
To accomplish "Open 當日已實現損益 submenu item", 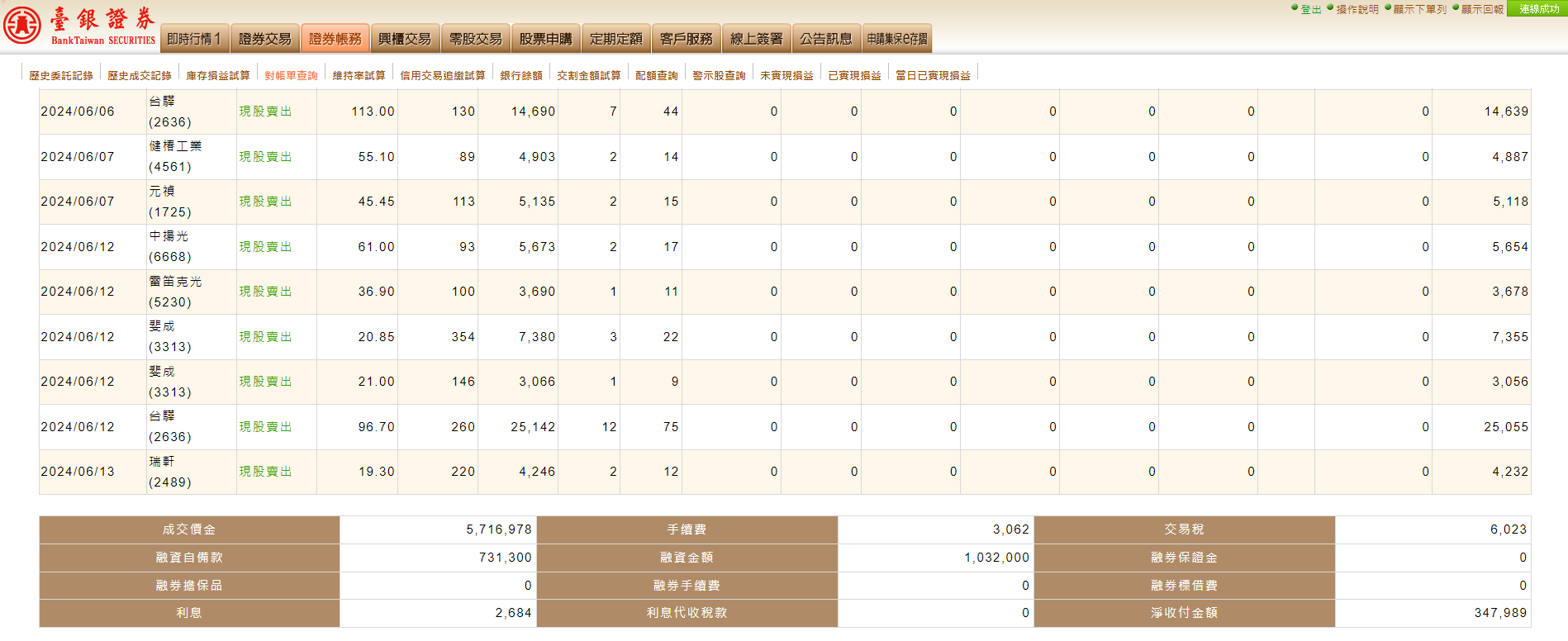I will 934,75.
